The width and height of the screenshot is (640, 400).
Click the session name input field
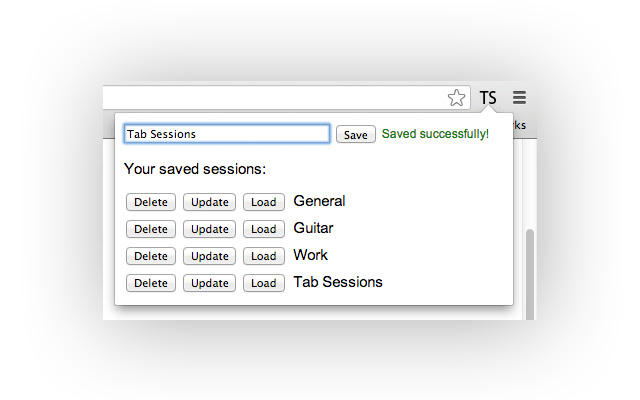click(x=227, y=134)
